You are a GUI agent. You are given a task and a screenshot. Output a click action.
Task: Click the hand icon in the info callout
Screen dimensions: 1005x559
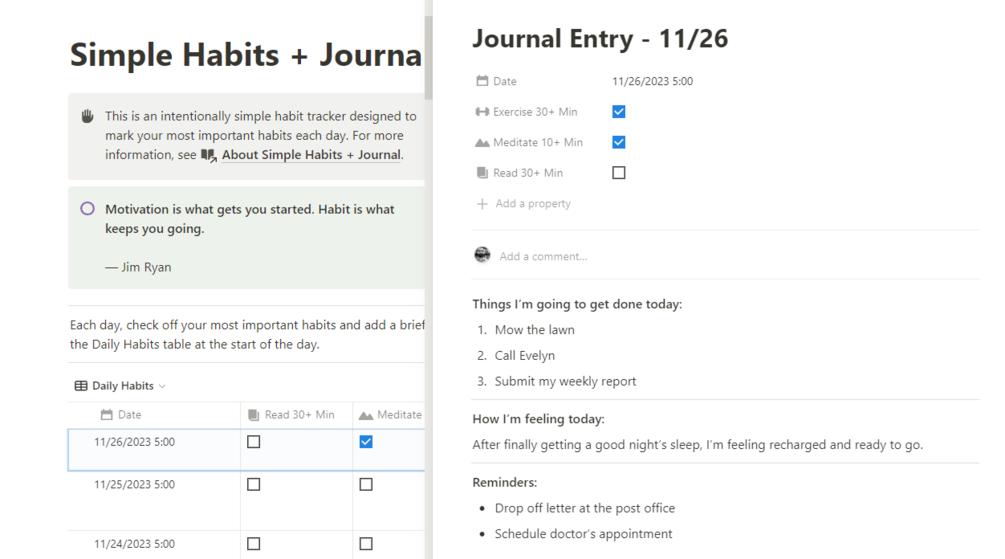[x=87, y=117]
